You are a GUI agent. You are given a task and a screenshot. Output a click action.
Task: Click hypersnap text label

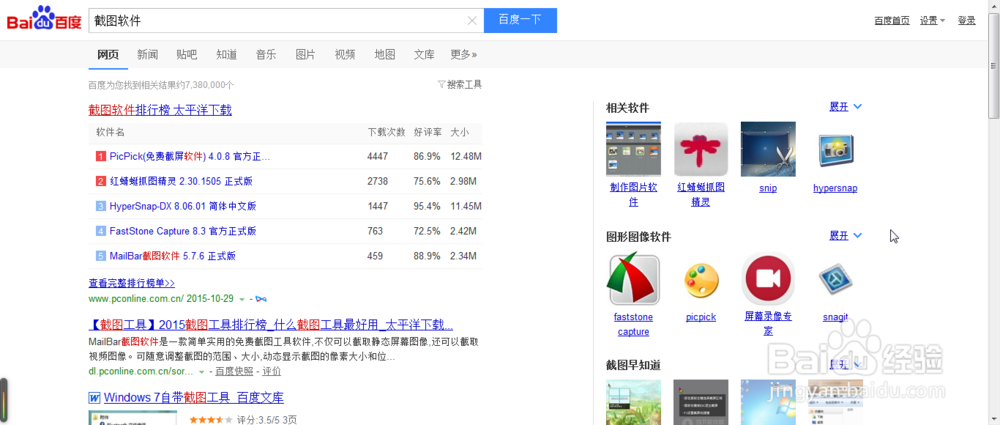pos(835,188)
